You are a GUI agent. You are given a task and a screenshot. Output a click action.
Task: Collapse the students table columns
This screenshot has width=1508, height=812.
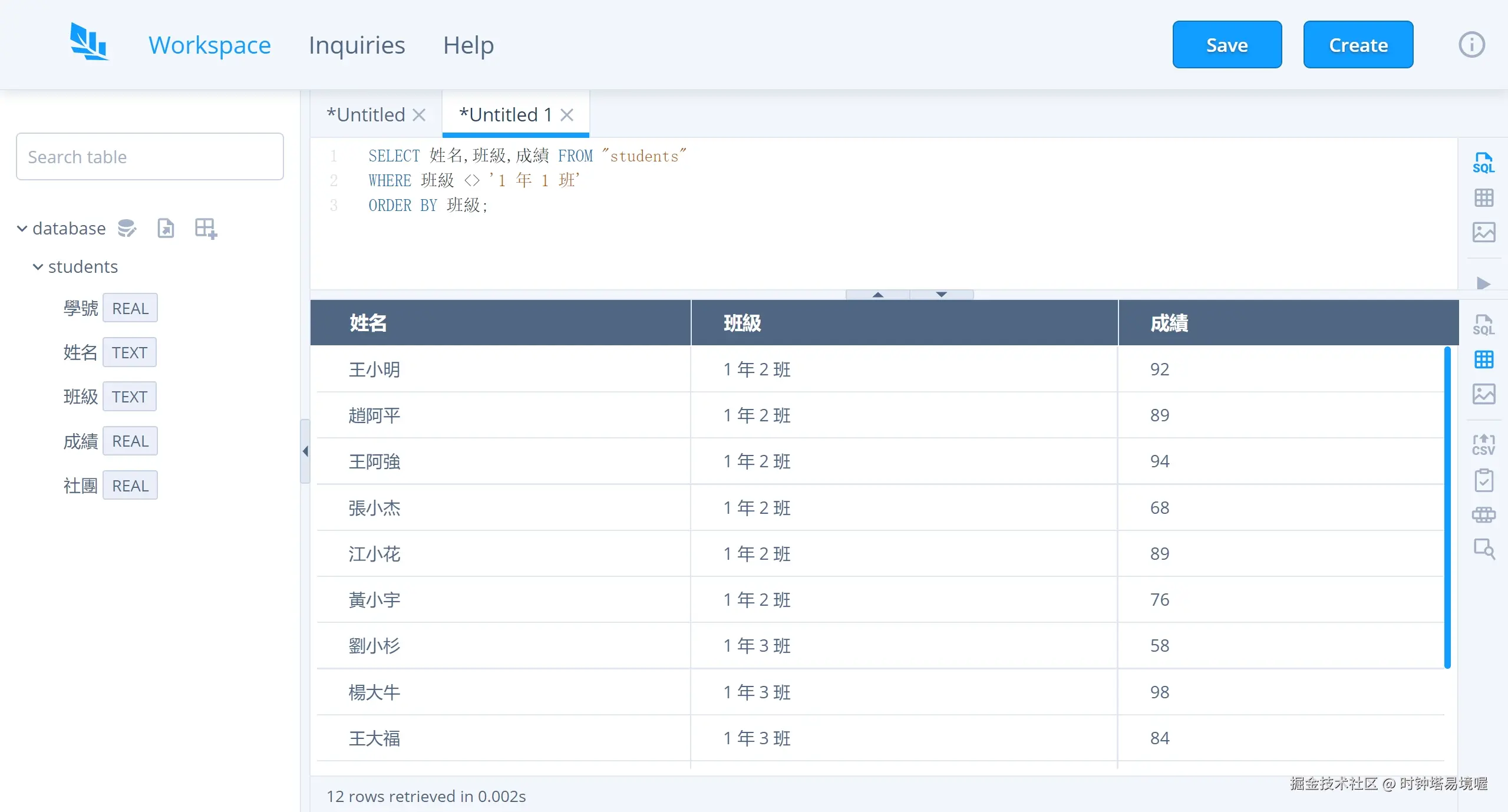coord(37,266)
